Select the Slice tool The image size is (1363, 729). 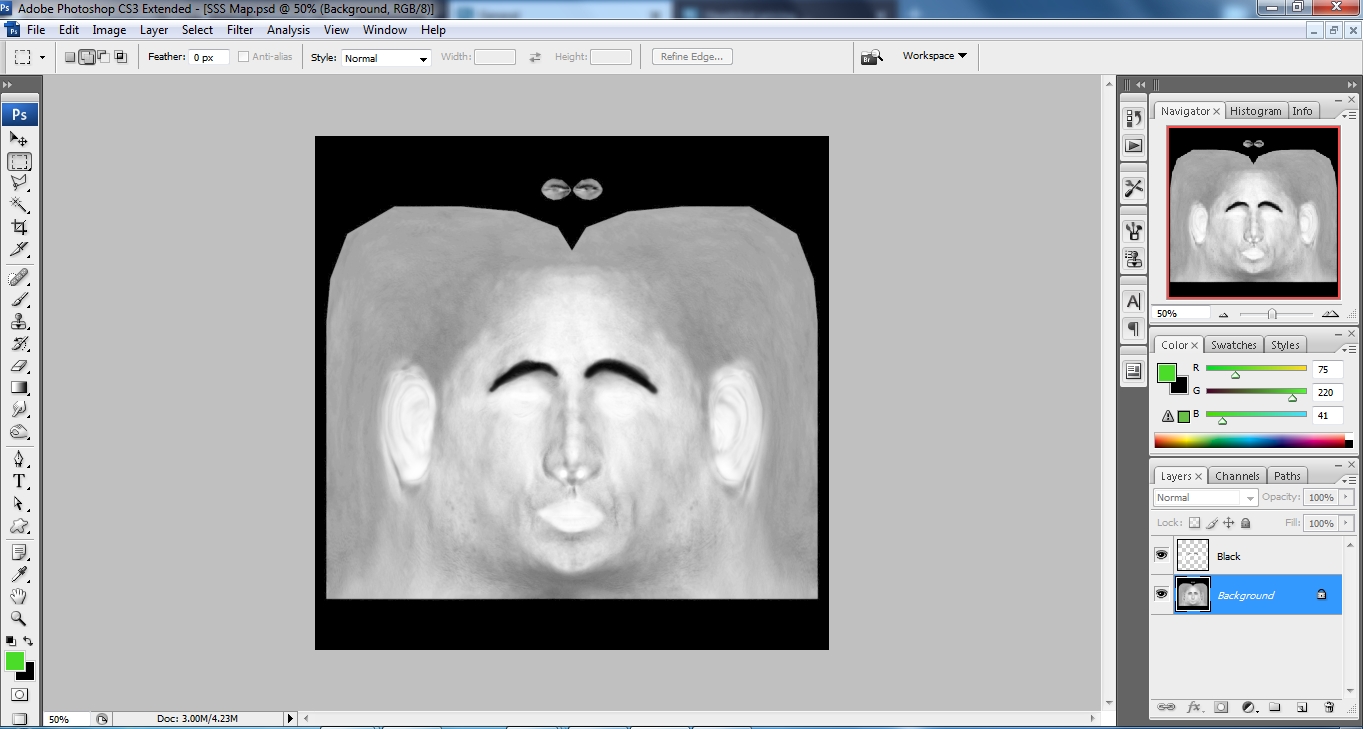[19, 249]
